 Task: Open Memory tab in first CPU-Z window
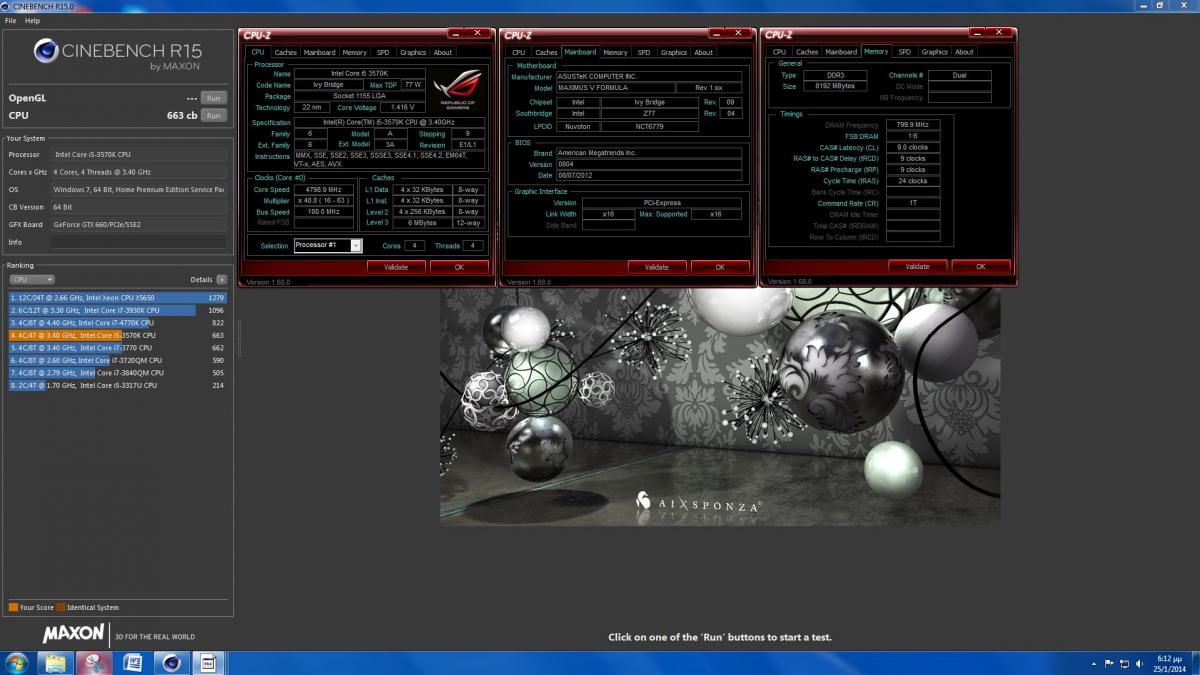(354, 52)
